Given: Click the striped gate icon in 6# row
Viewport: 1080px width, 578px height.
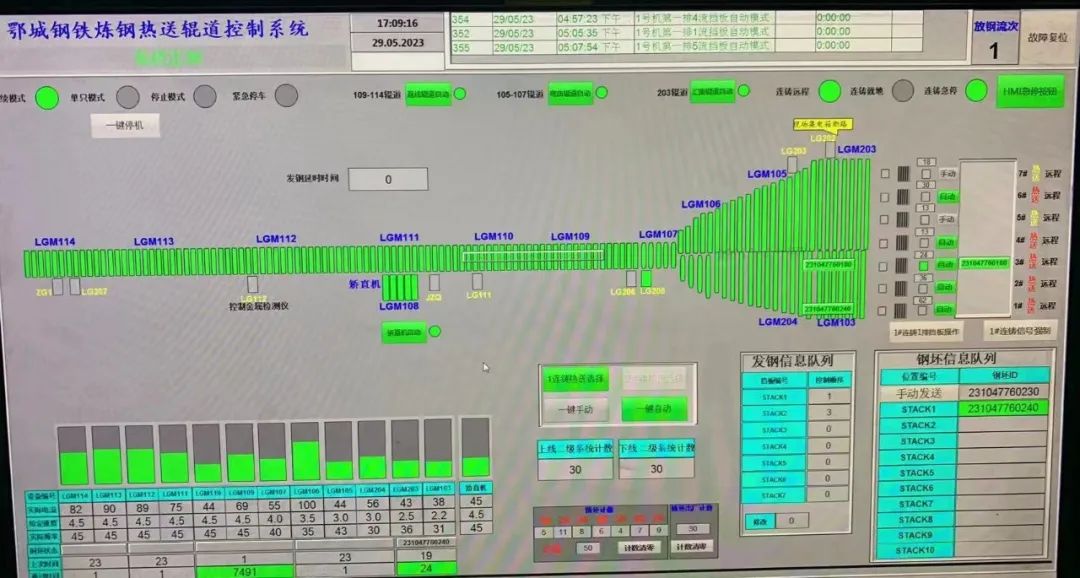Looking at the screenshot, I should (903, 196).
